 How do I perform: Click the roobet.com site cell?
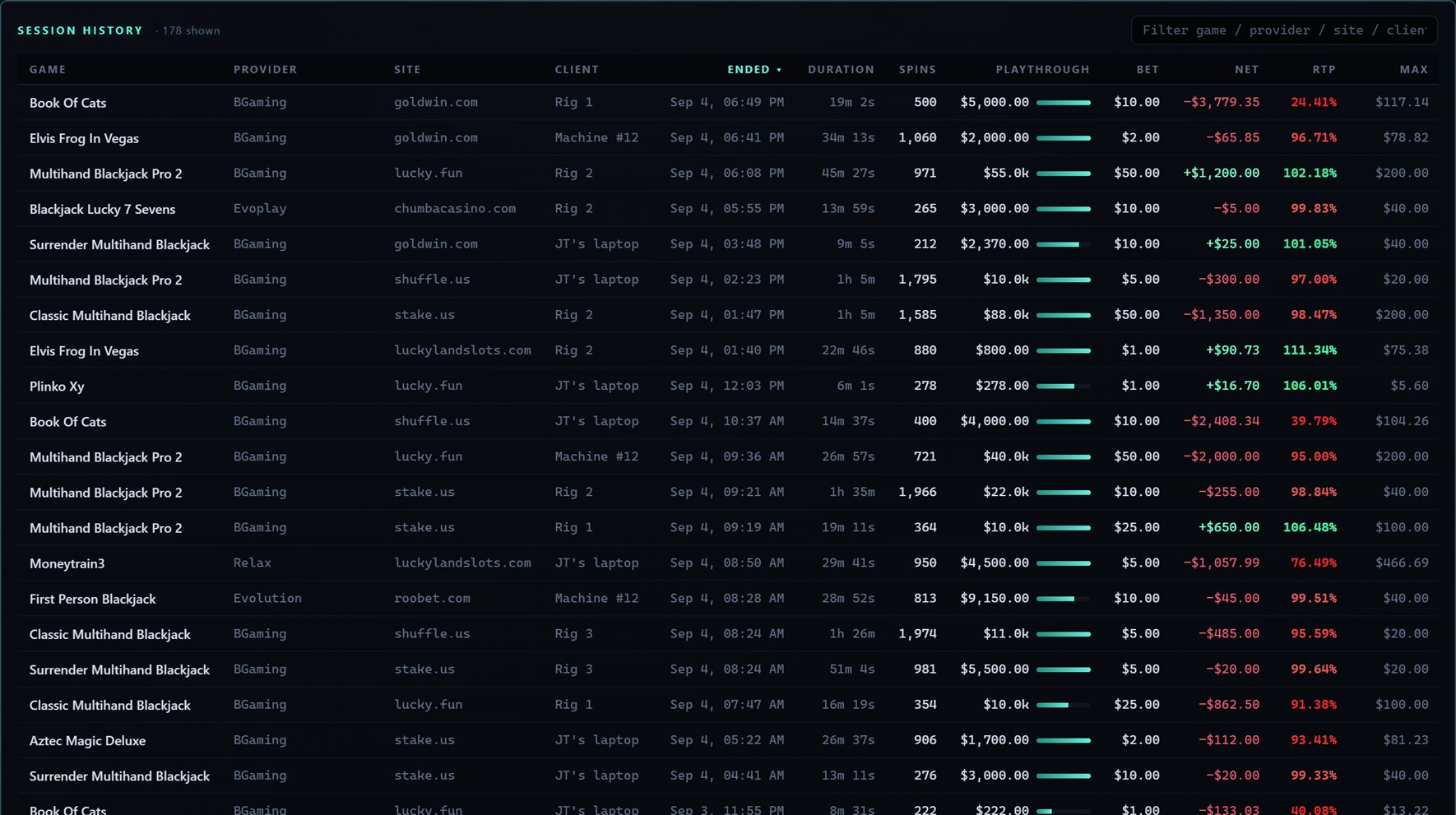(432, 599)
